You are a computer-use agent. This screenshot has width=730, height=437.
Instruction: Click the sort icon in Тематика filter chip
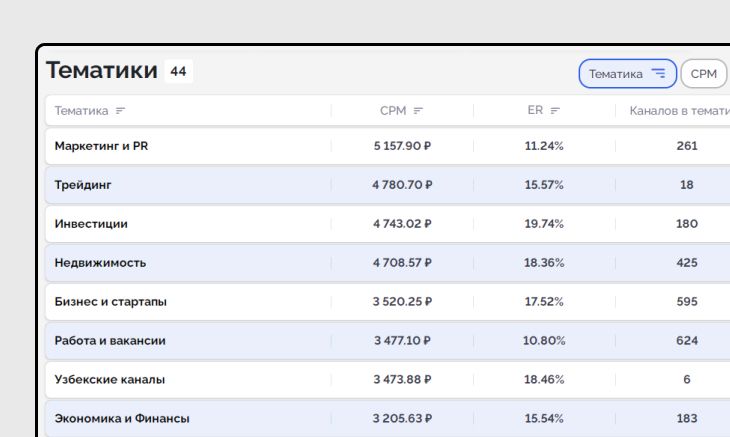[658, 73]
